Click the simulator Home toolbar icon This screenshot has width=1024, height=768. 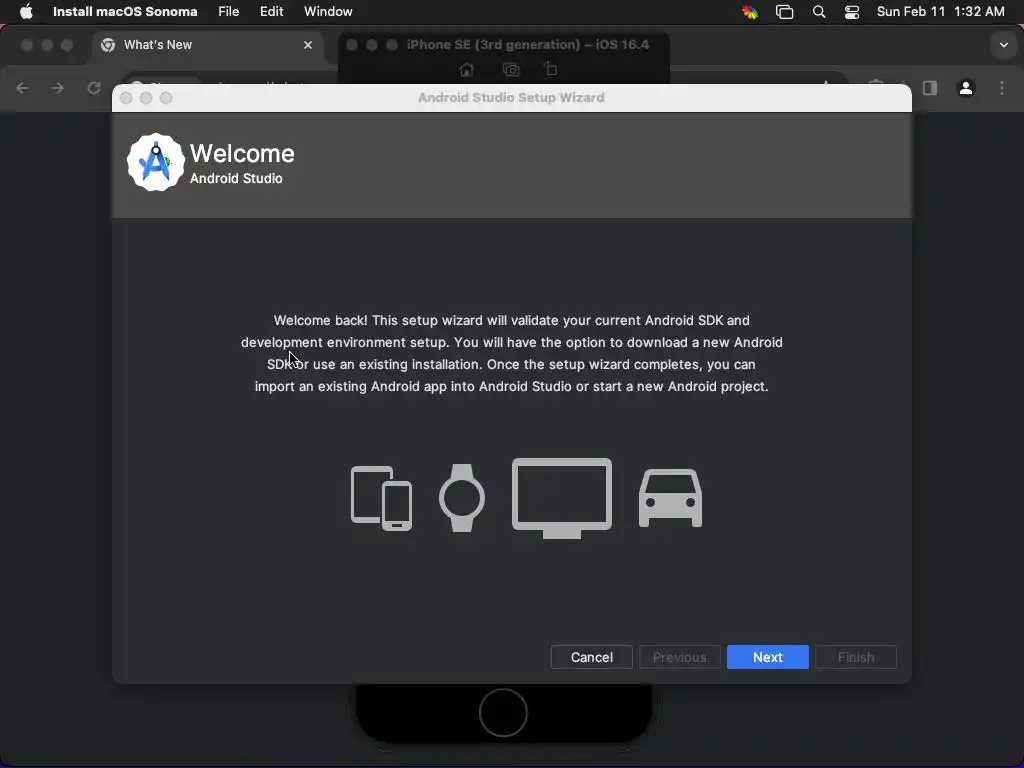coord(466,69)
